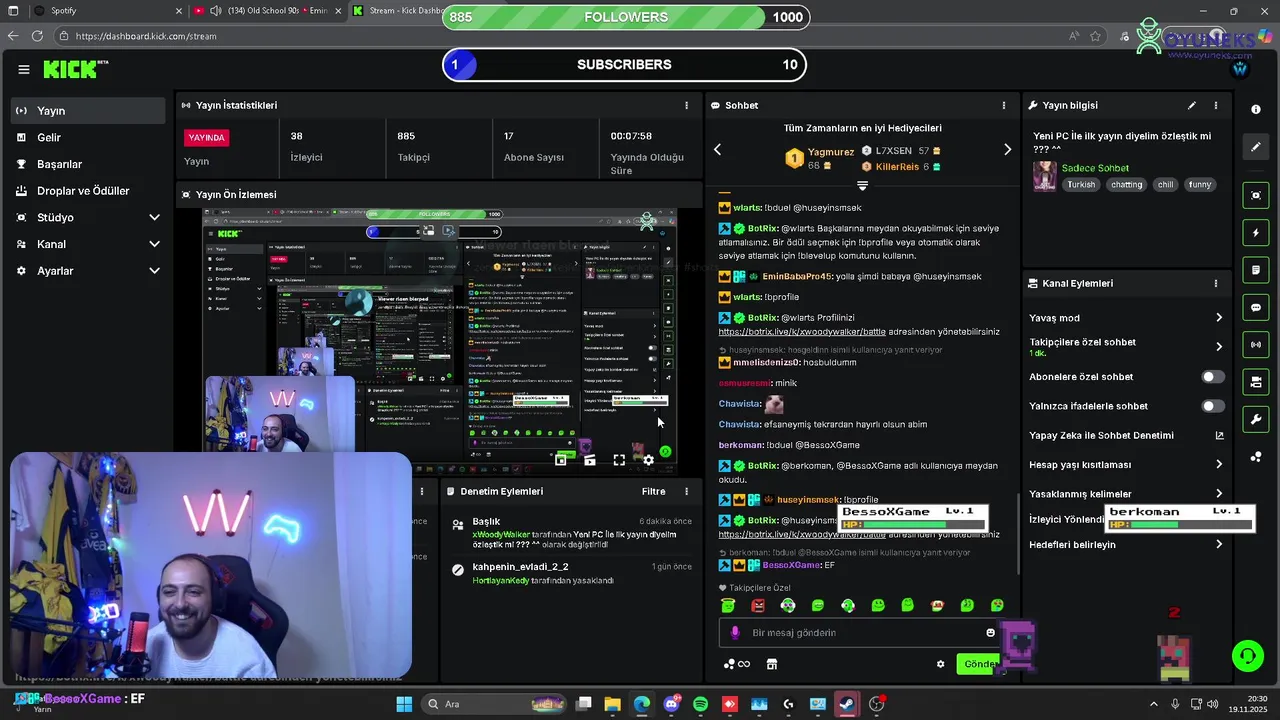Open Sohbet panel options menu
This screenshot has height=720, width=1280.
click(x=1004, y=105)
